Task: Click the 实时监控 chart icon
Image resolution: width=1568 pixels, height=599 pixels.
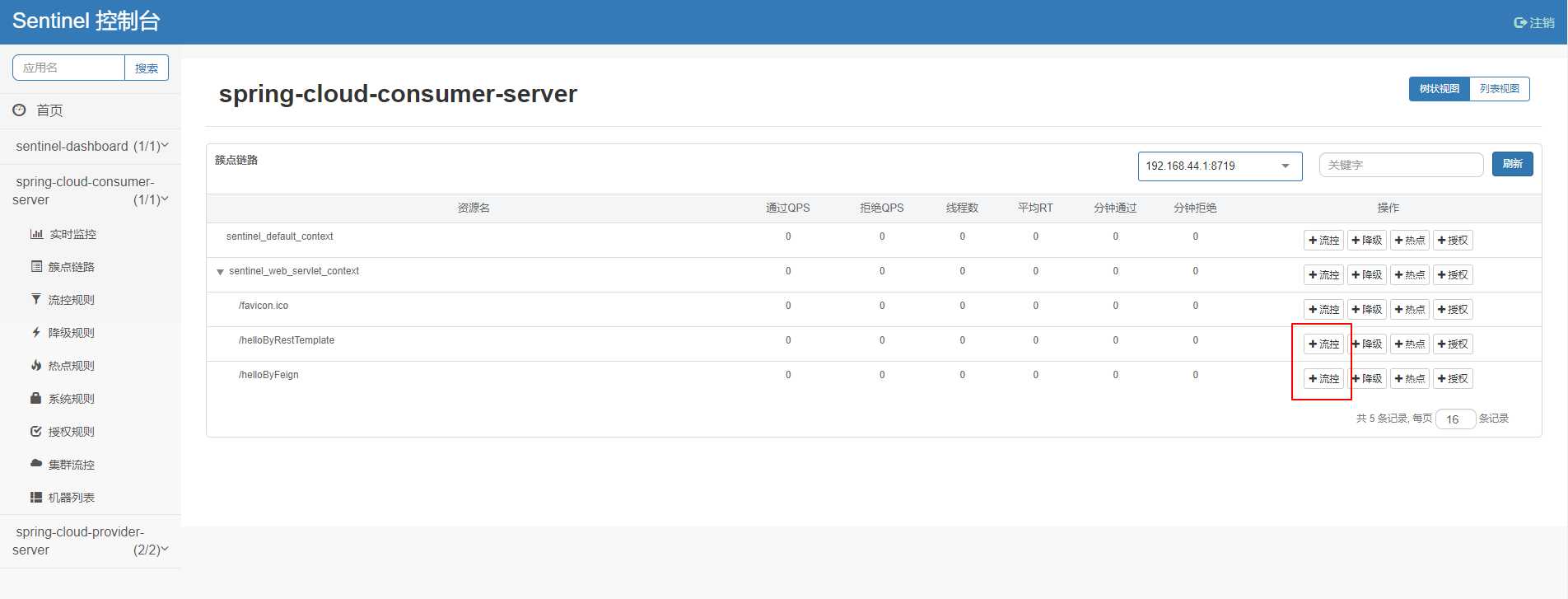Action: (36, 234)
